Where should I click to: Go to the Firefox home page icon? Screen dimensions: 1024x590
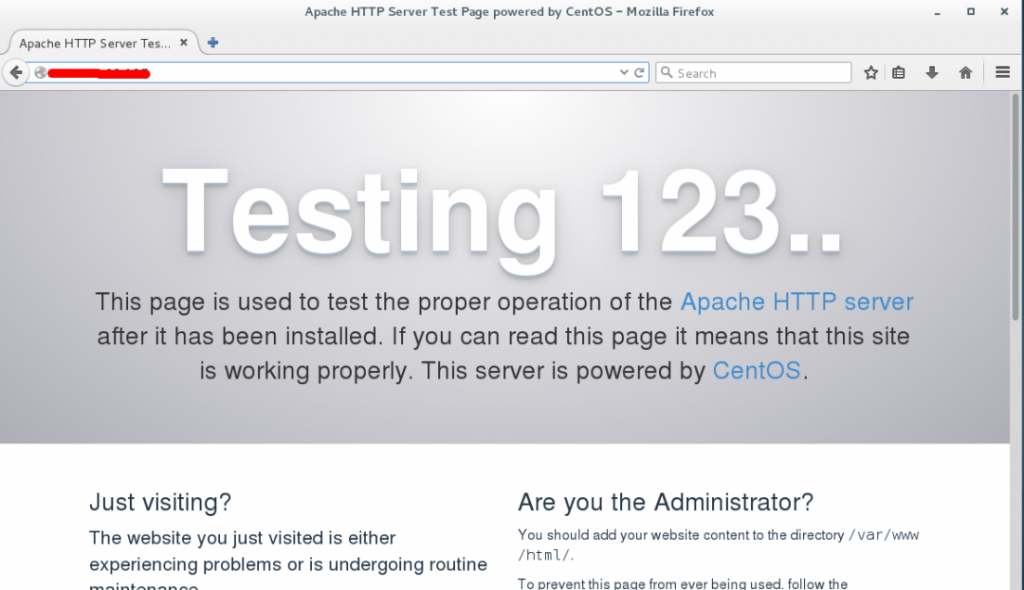(965, 73)
